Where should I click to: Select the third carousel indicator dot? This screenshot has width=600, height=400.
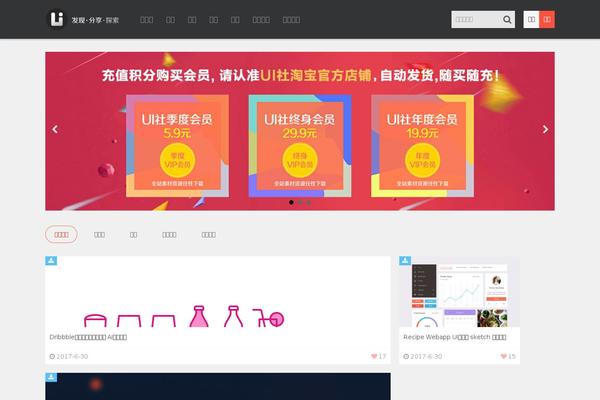tap(308, 202)
